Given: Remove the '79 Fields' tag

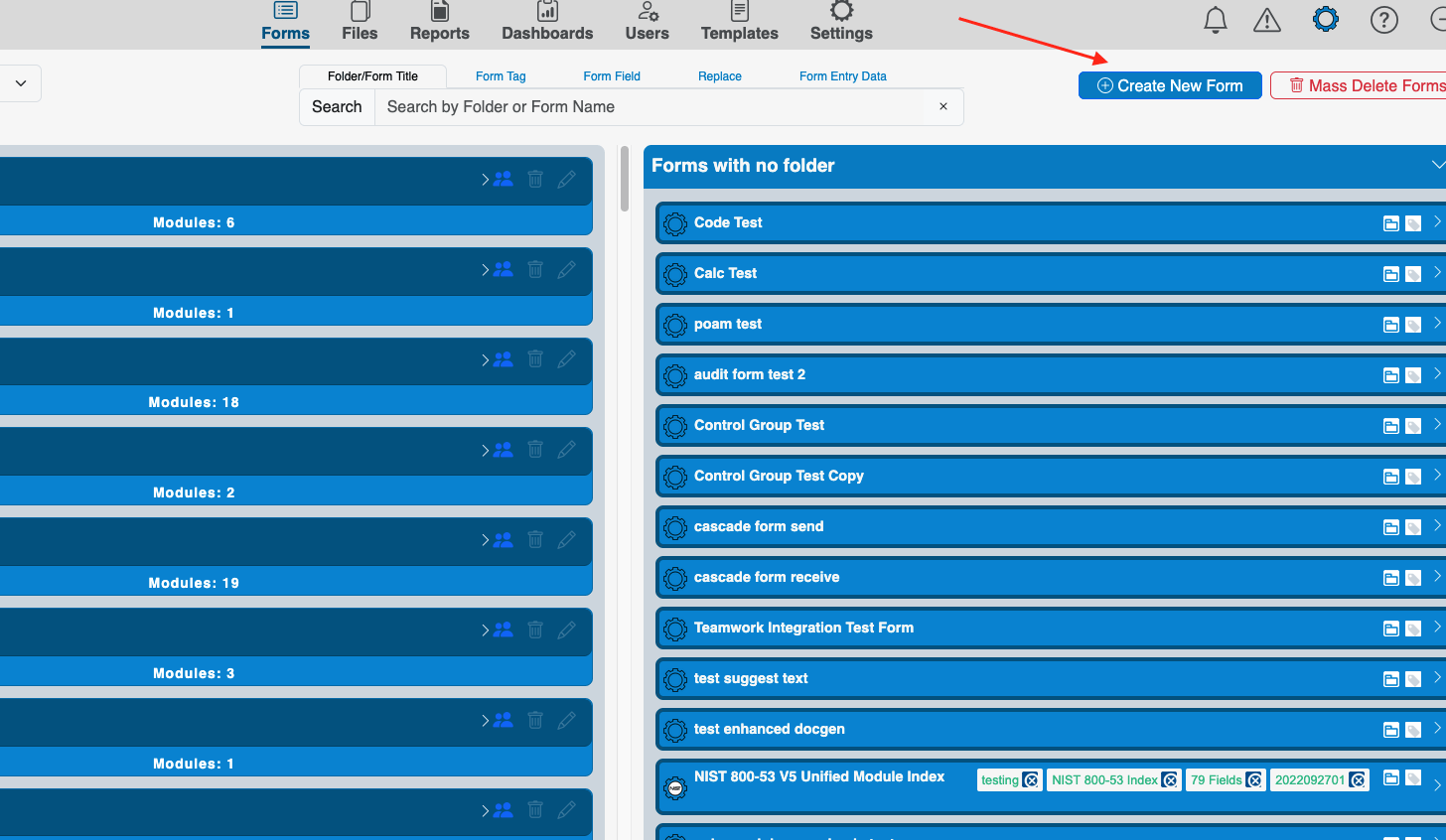Looking at the screenshot, I should [1254, 780].
